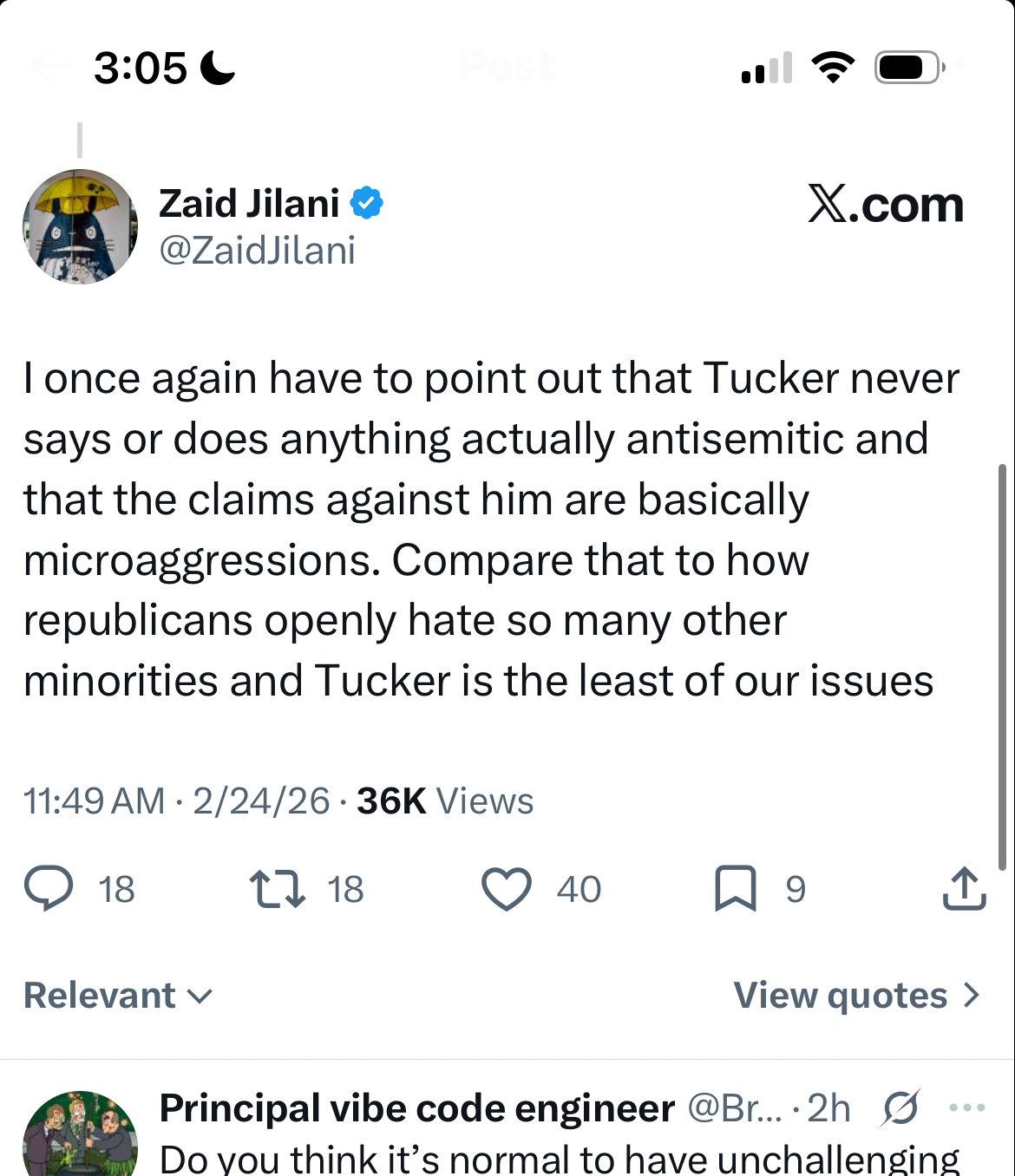Open replies with the comment icon
Image resolution: width=1015 pixels, height=1176 pixels.
pyautogui.click(x=49, y=889)
